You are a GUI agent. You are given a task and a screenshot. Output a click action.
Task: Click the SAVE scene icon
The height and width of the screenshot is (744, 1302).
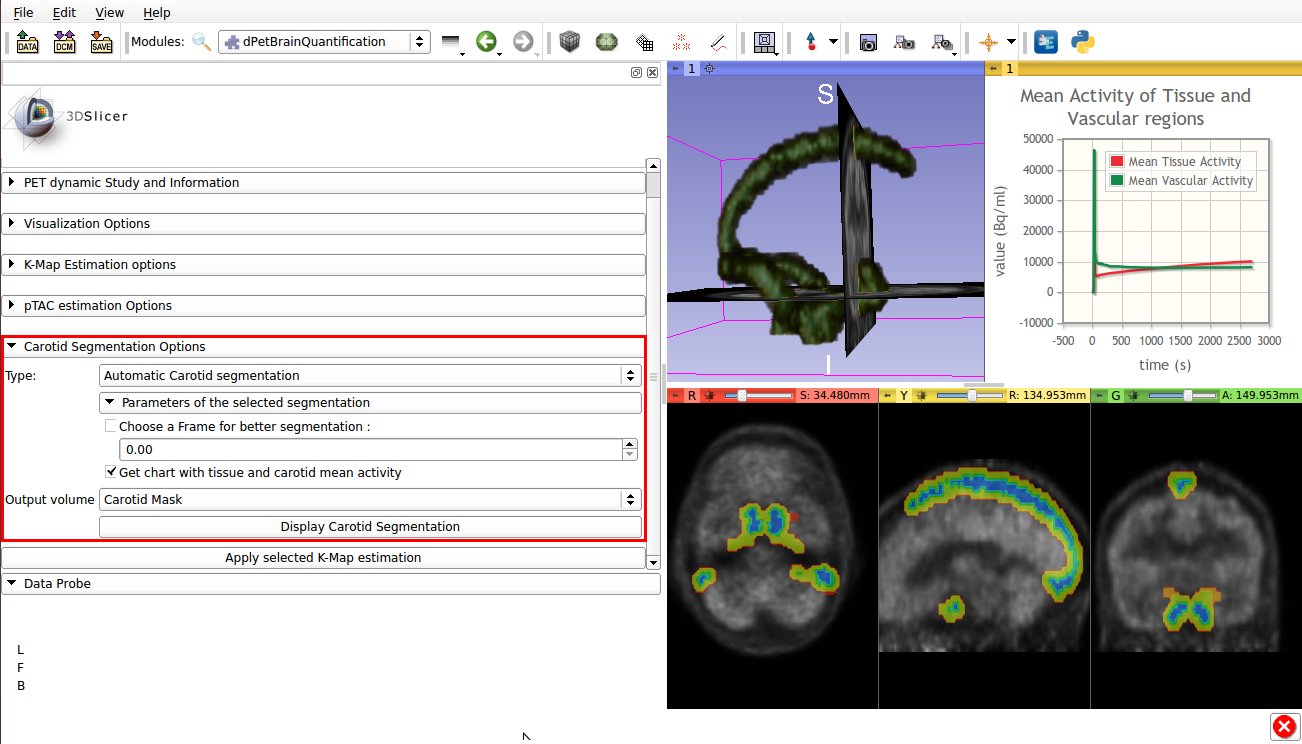point(101,42)
